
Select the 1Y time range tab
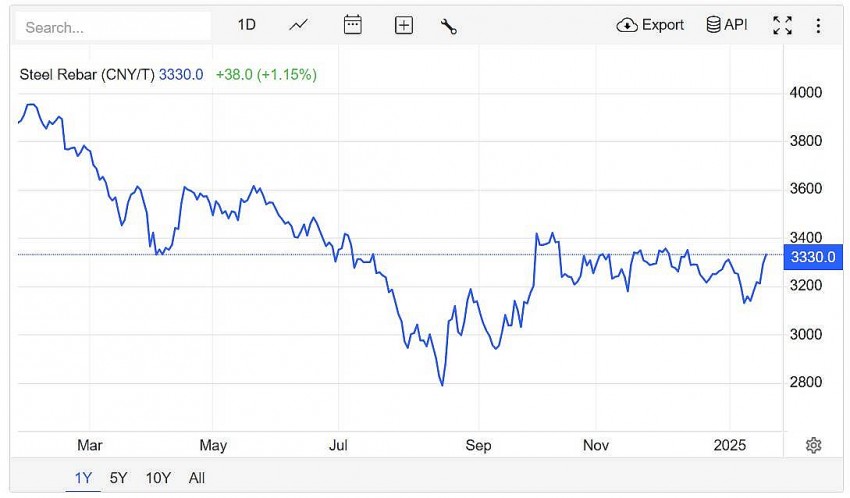pyautogui.click(x=82, y=478)
